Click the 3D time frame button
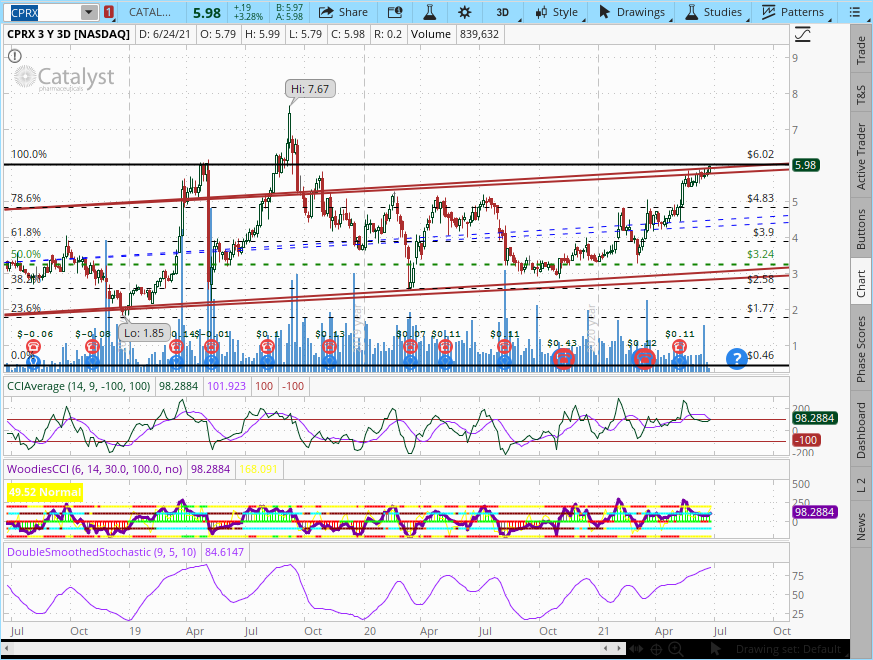The image size is (873, 660). [x=505, y=12]
